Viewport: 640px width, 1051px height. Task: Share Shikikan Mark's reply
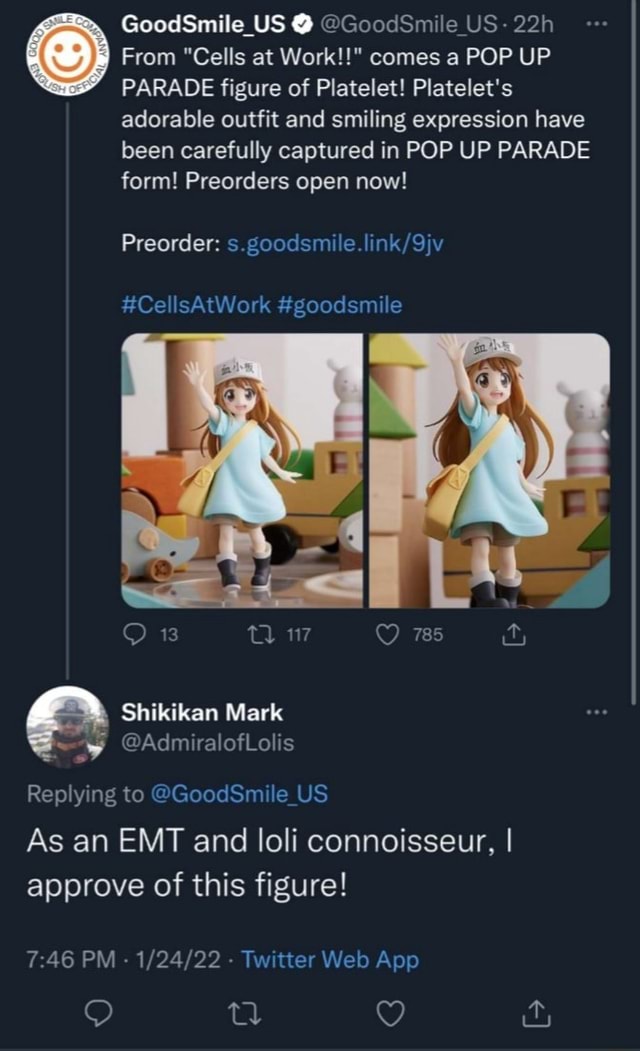[531, 1013]
